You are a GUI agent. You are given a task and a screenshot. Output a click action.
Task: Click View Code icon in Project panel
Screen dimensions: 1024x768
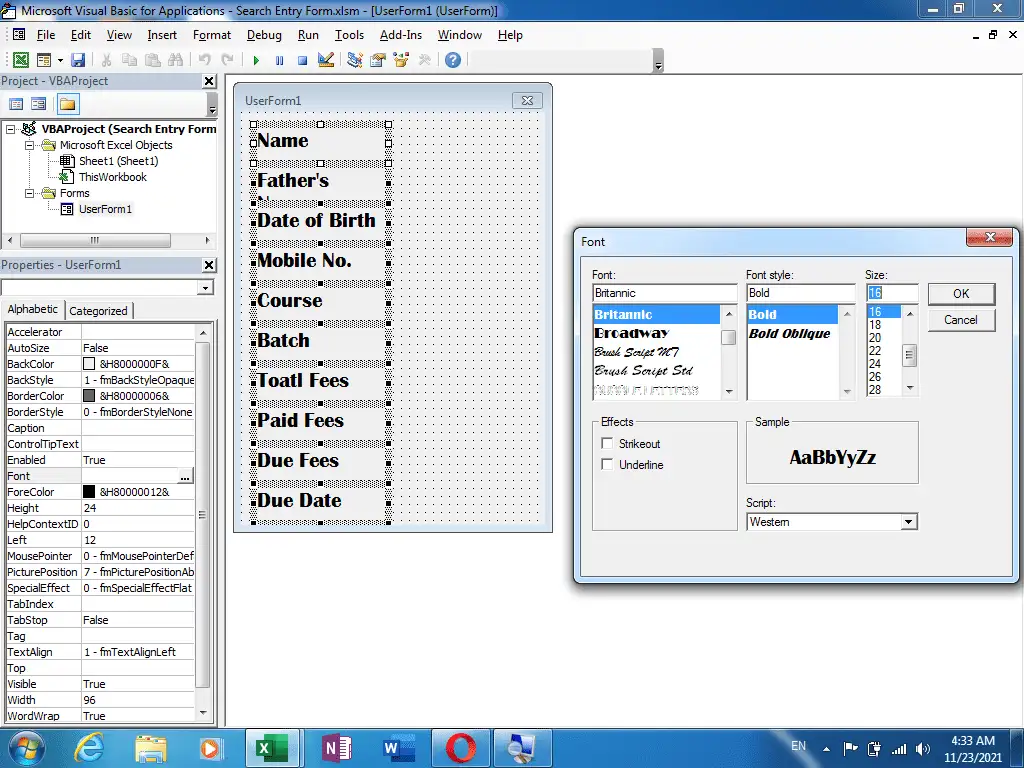click(16, 104)
